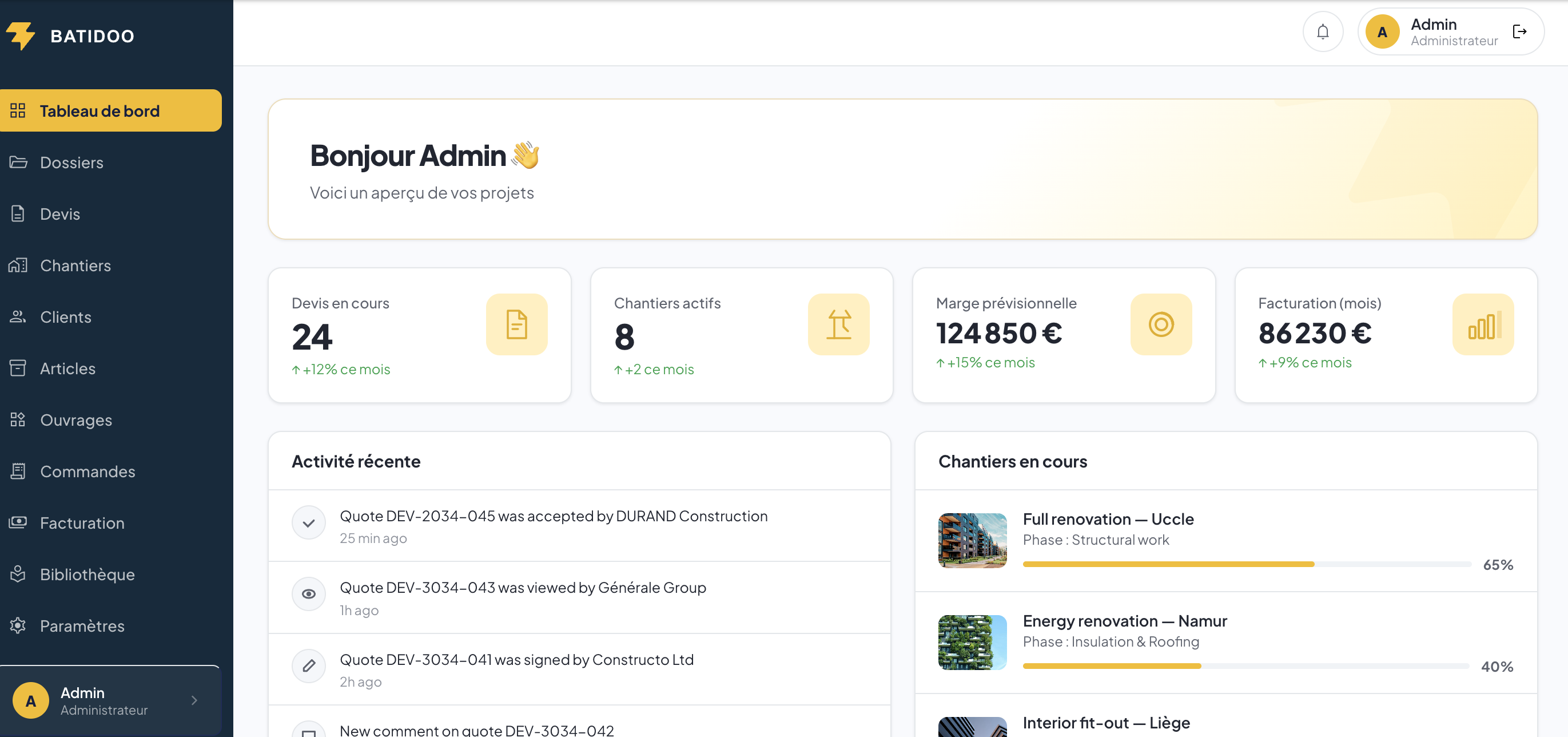This screenshot has width=1568, height=737.
Task: Click 'New comment on quote DEV-3034-042'
Action: (x=476, y=730)
